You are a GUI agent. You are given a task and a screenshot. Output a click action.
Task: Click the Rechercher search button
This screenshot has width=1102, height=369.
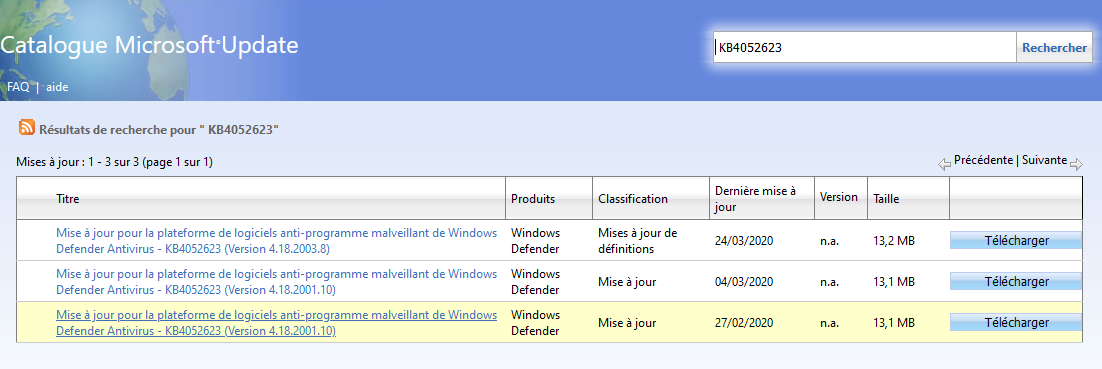tap(1054, 48)
